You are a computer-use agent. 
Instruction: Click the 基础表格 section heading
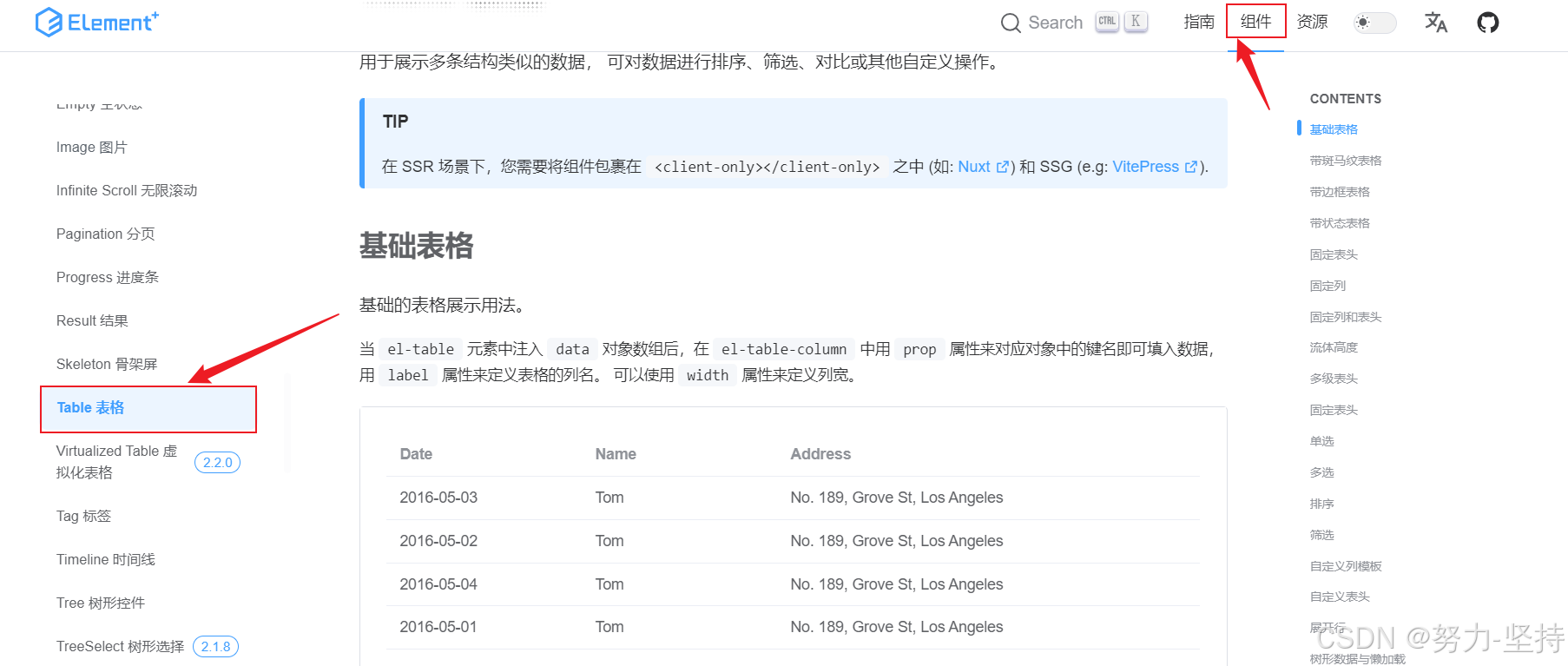pyautogui.click(x=417, y=246)
